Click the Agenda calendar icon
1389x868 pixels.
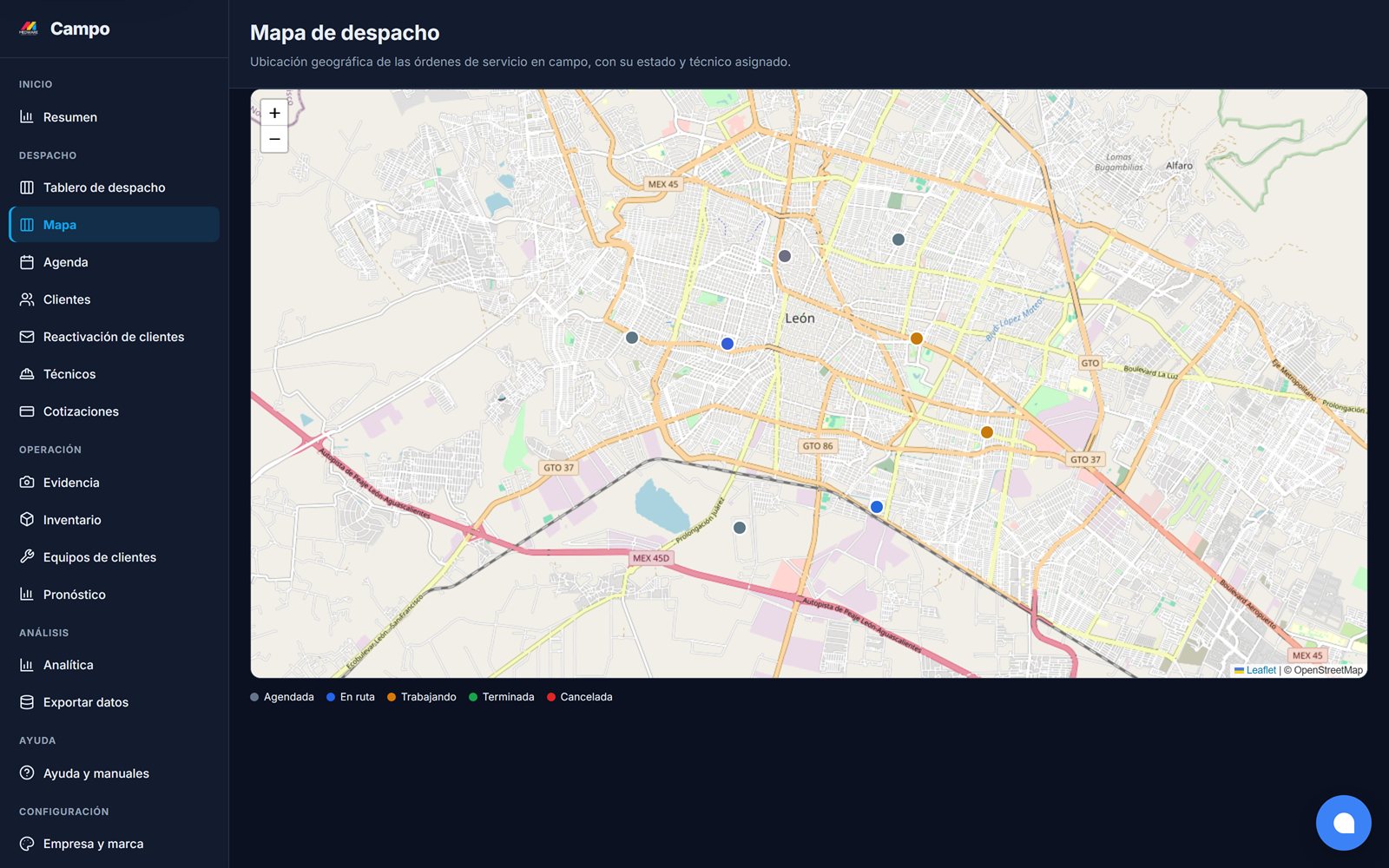(27, 262)
